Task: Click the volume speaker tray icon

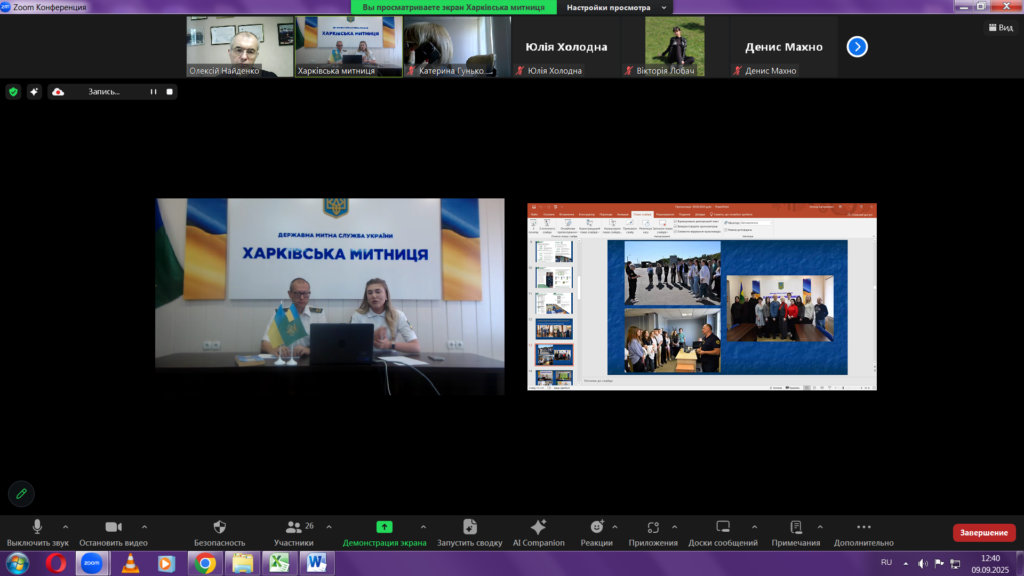Action: coord(922,563)
